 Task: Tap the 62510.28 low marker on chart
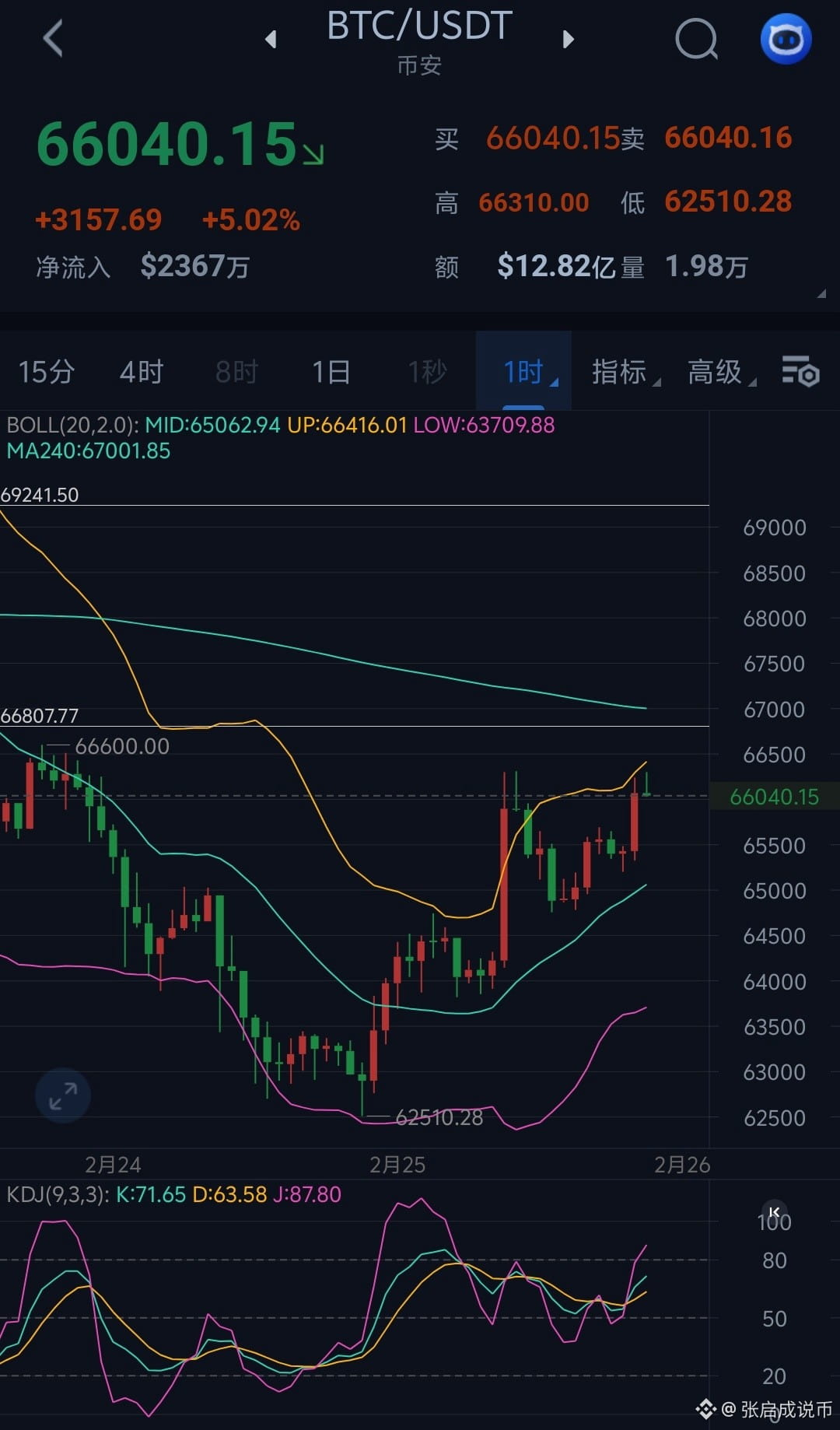pyautogui.click(x=439, y=1117)
